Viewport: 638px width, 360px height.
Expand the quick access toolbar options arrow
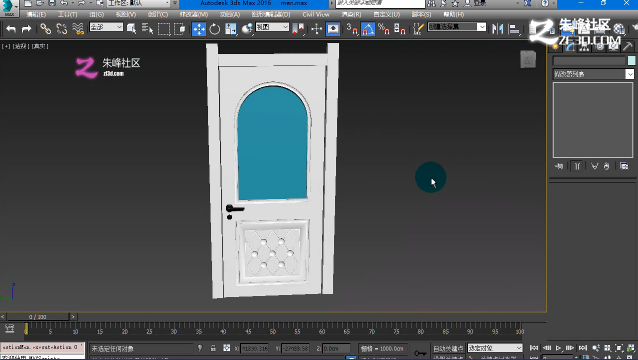175,4
